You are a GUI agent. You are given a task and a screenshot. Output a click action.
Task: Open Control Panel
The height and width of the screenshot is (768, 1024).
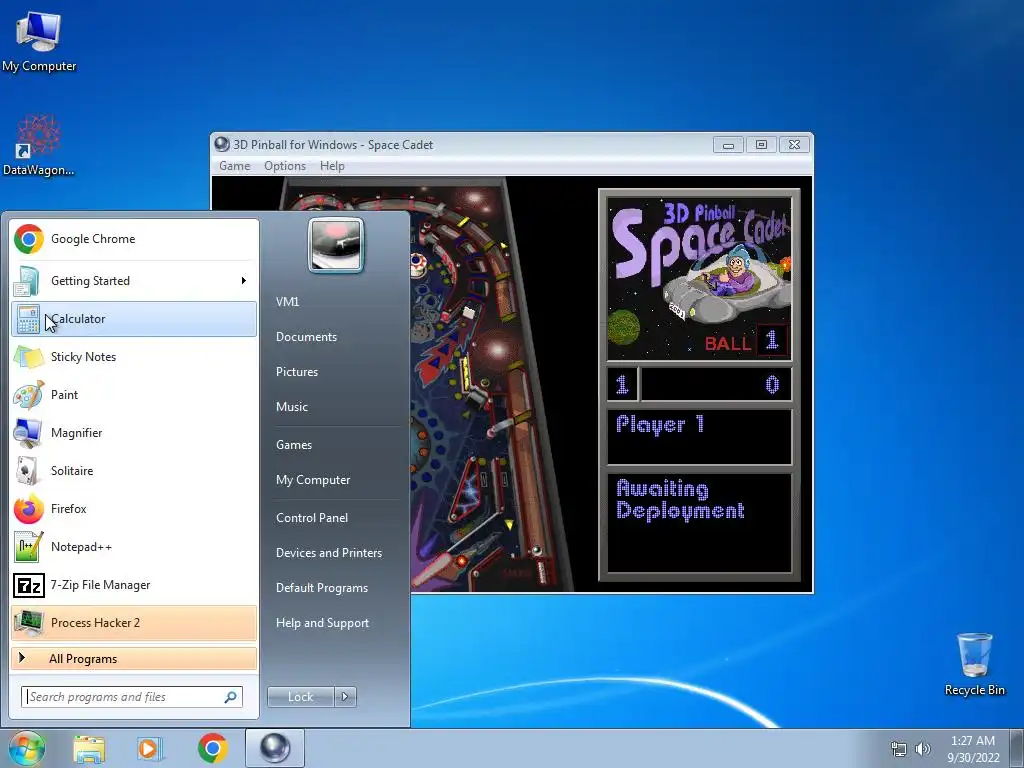coord(312,518)
